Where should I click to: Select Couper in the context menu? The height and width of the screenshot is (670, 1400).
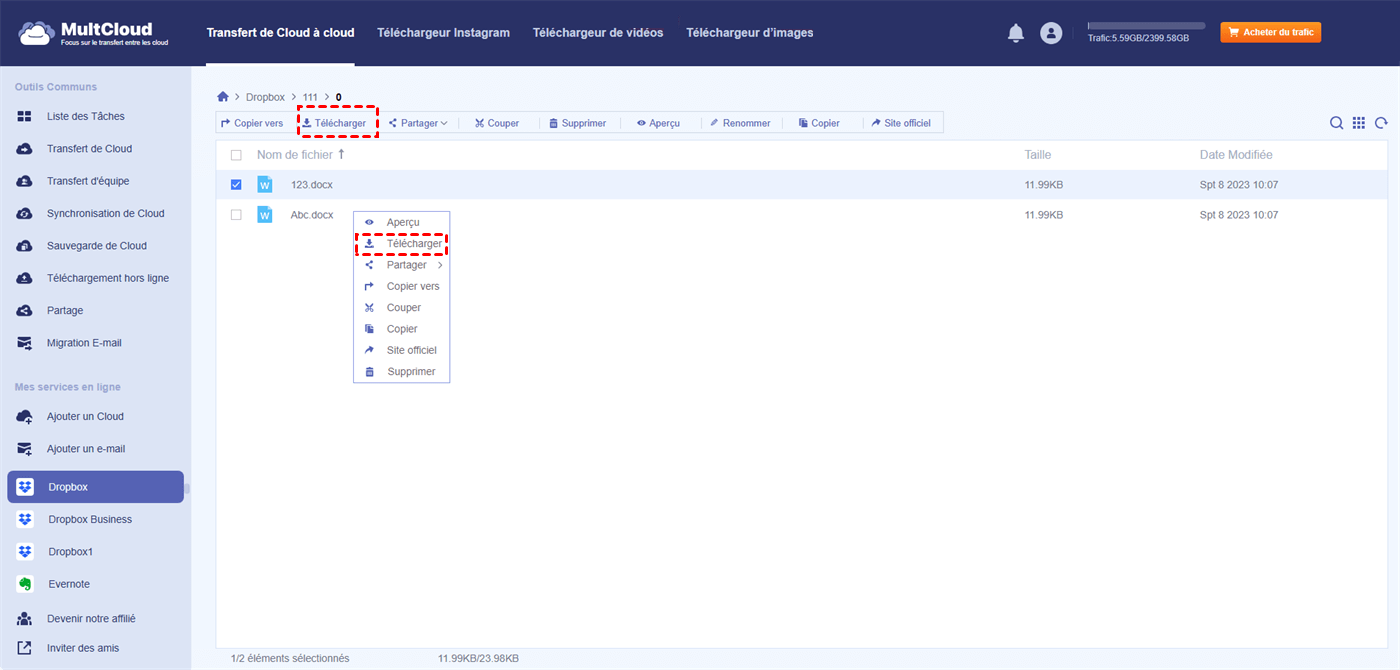click(402, 308)
